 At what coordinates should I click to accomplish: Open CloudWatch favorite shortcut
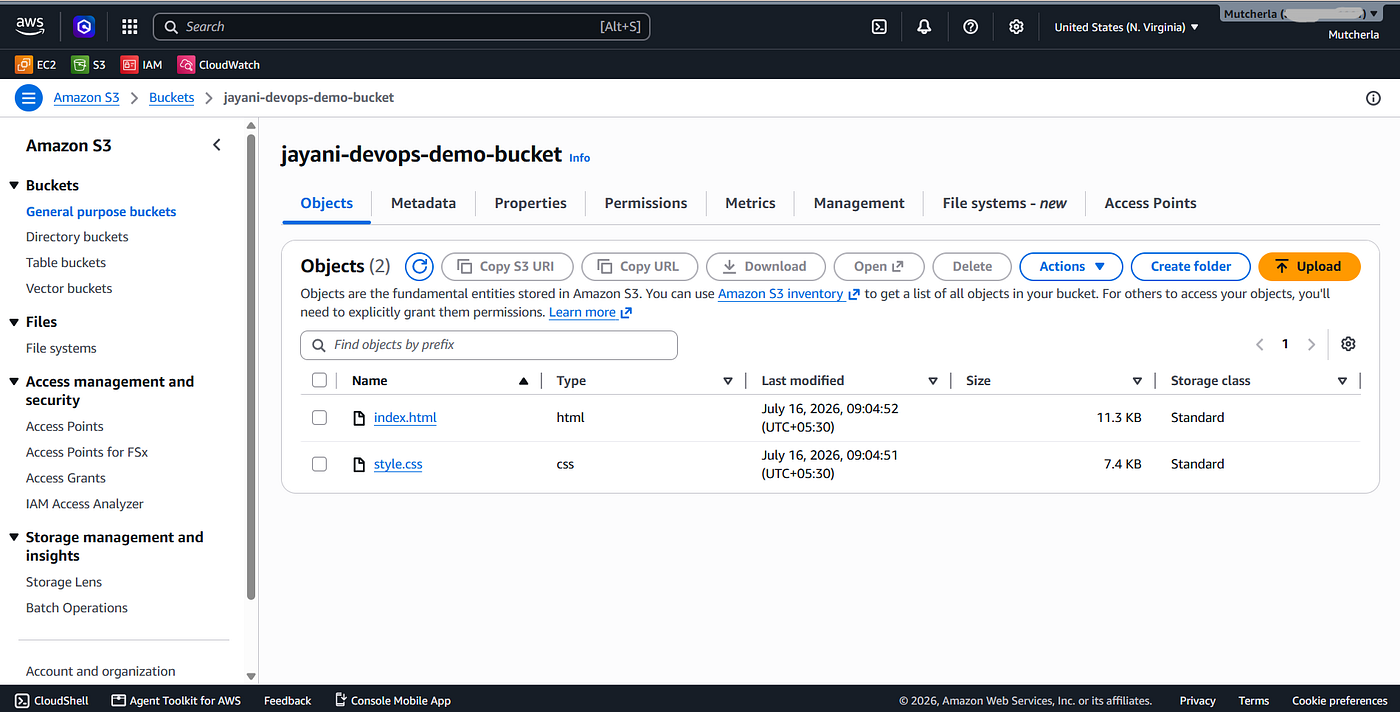219,65
